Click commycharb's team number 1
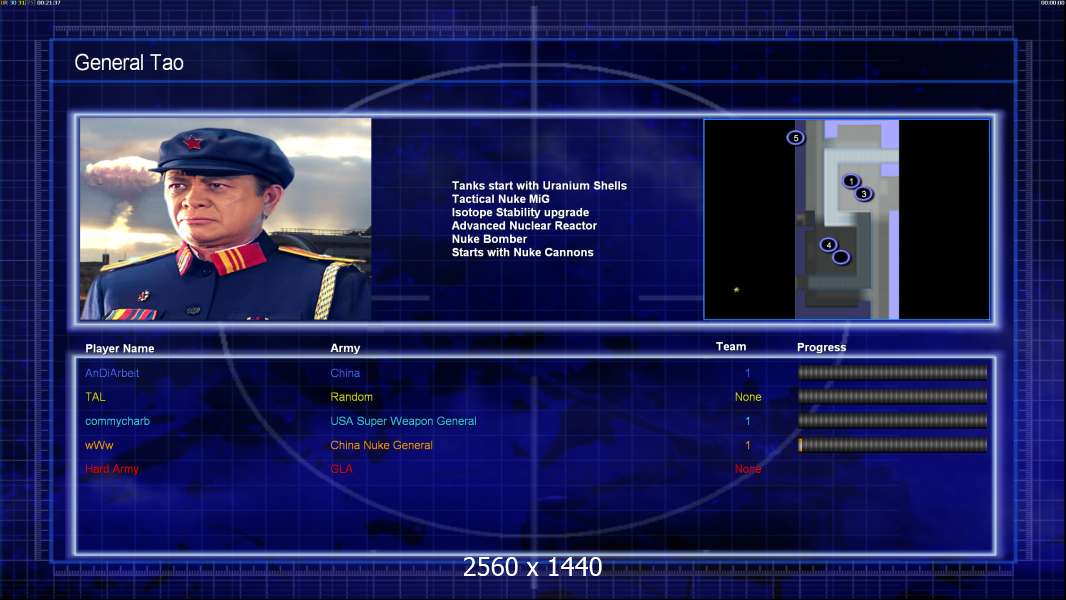The height and width of the screenshot is (600, 1066). click(747, 421)
